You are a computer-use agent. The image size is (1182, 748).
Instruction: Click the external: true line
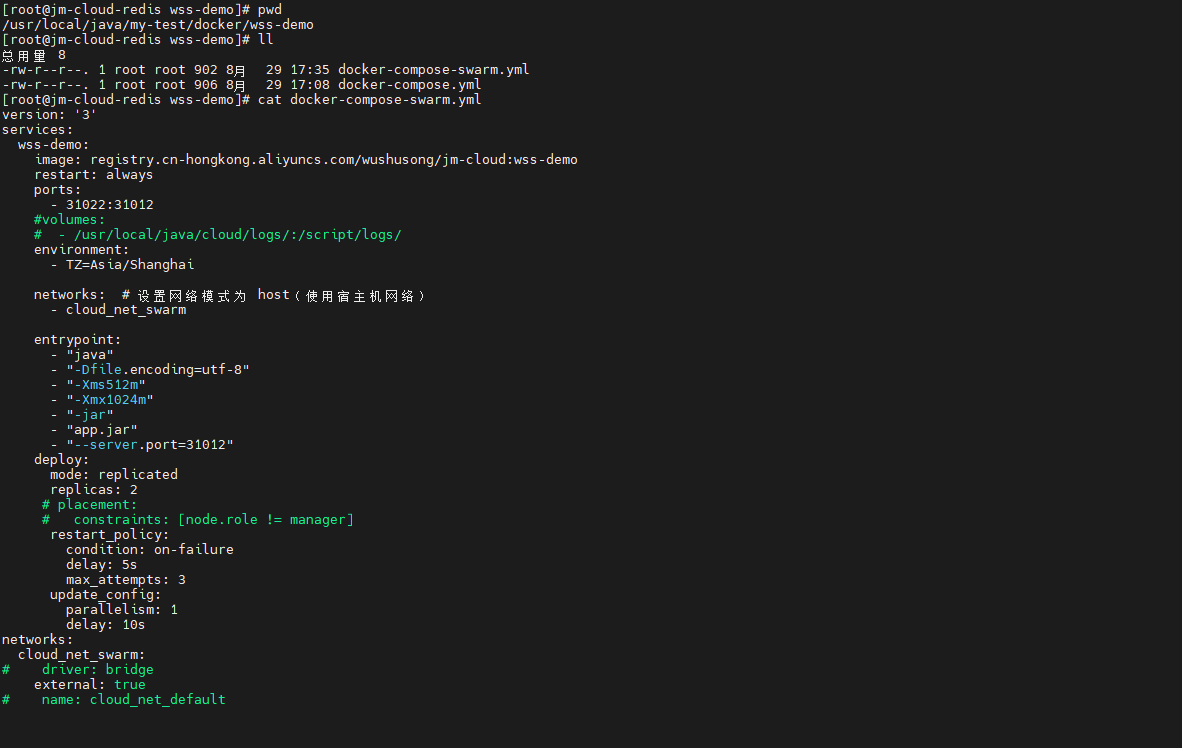pos(89,684)
